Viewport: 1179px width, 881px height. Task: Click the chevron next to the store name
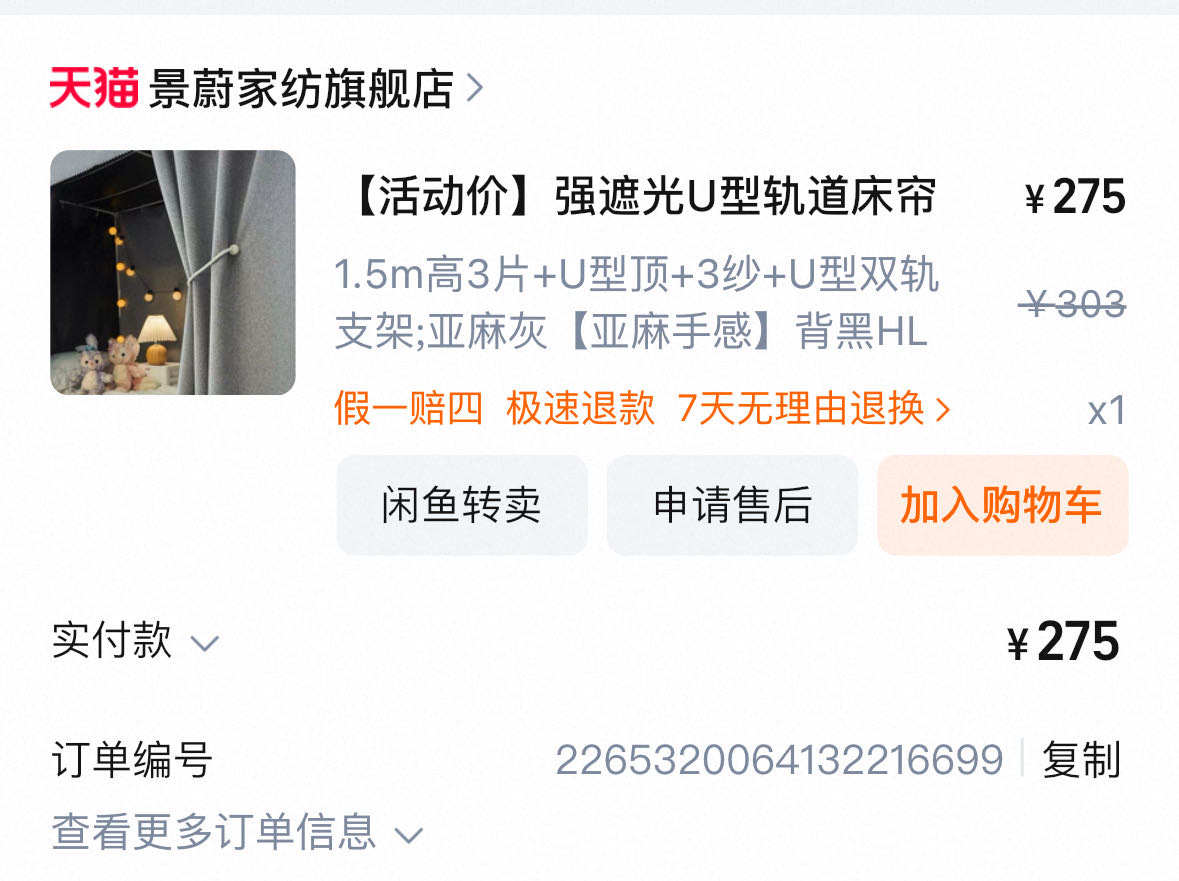[474, 88]
